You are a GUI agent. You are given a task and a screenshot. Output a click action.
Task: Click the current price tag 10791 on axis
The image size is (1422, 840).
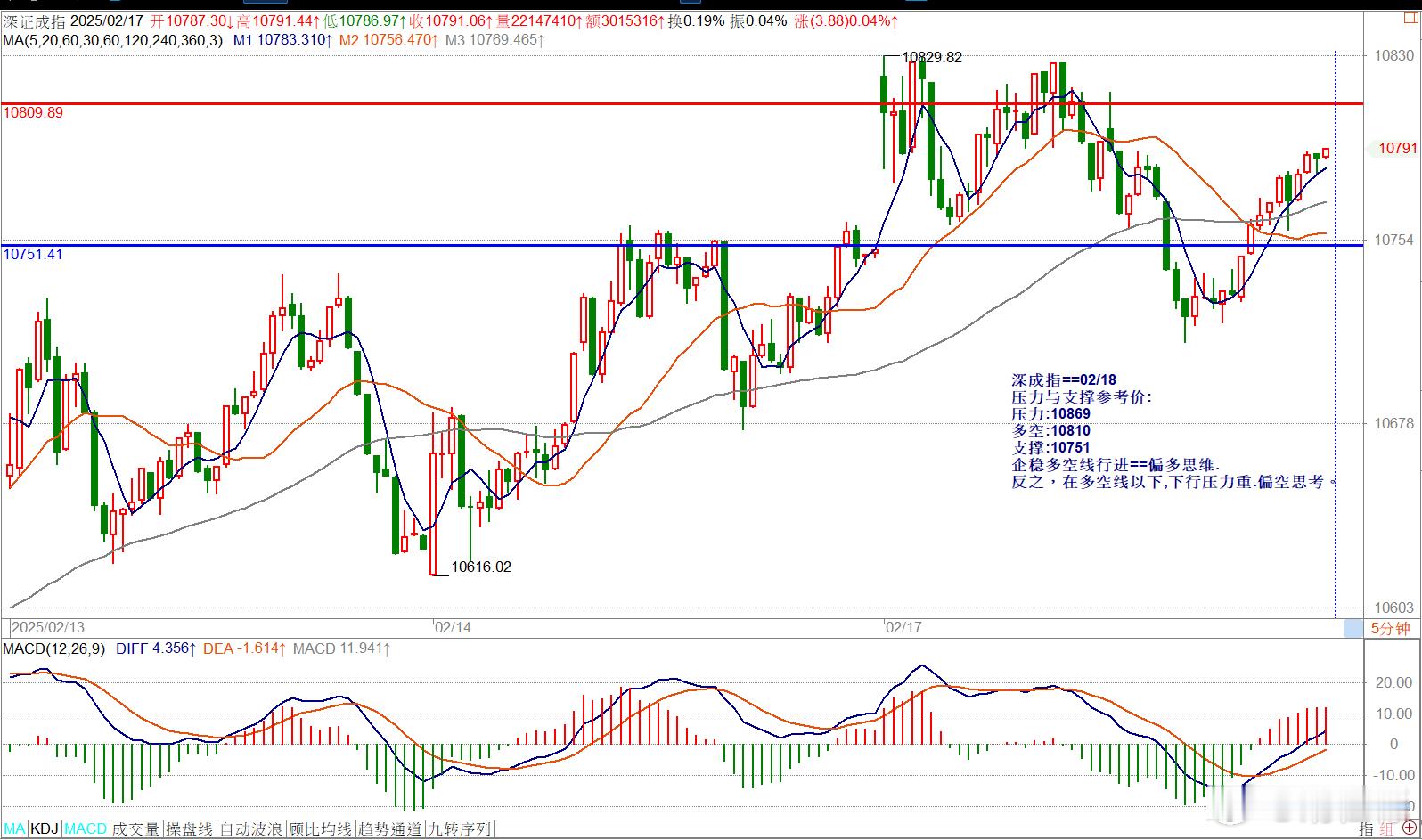tap(1396, 148)
